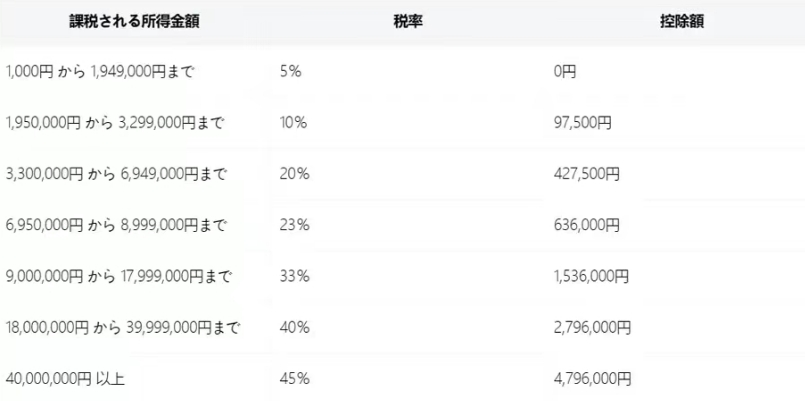805x401 pixels.
Task: Click the 3,300,000円 から 6,949,000円まで cell
Action: pyautogui.click(x=116, y=175)
